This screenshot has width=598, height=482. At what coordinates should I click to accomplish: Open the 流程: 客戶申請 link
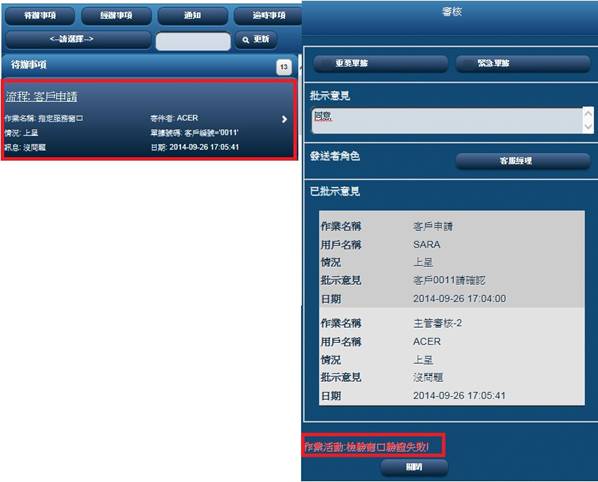pos(41,97)
